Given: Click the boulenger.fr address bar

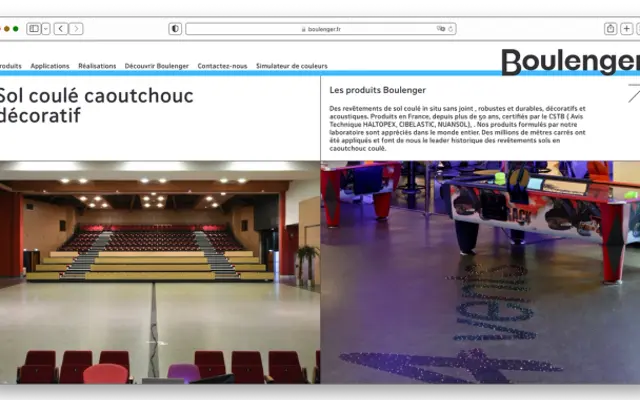Looking at the screenshot, I should (x=321, y=29).
